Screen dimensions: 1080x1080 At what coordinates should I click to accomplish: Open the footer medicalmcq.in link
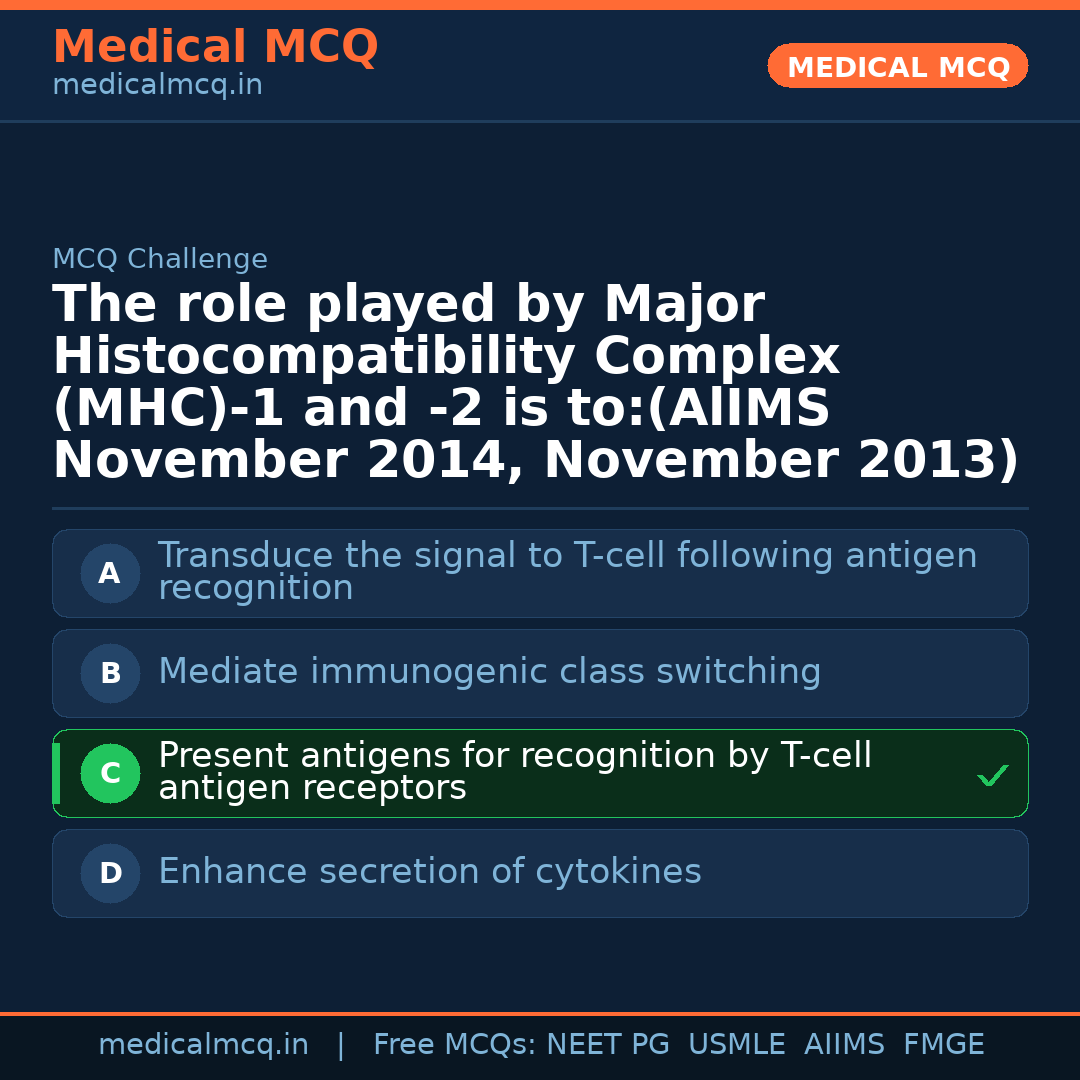[x=203, y=1045]
